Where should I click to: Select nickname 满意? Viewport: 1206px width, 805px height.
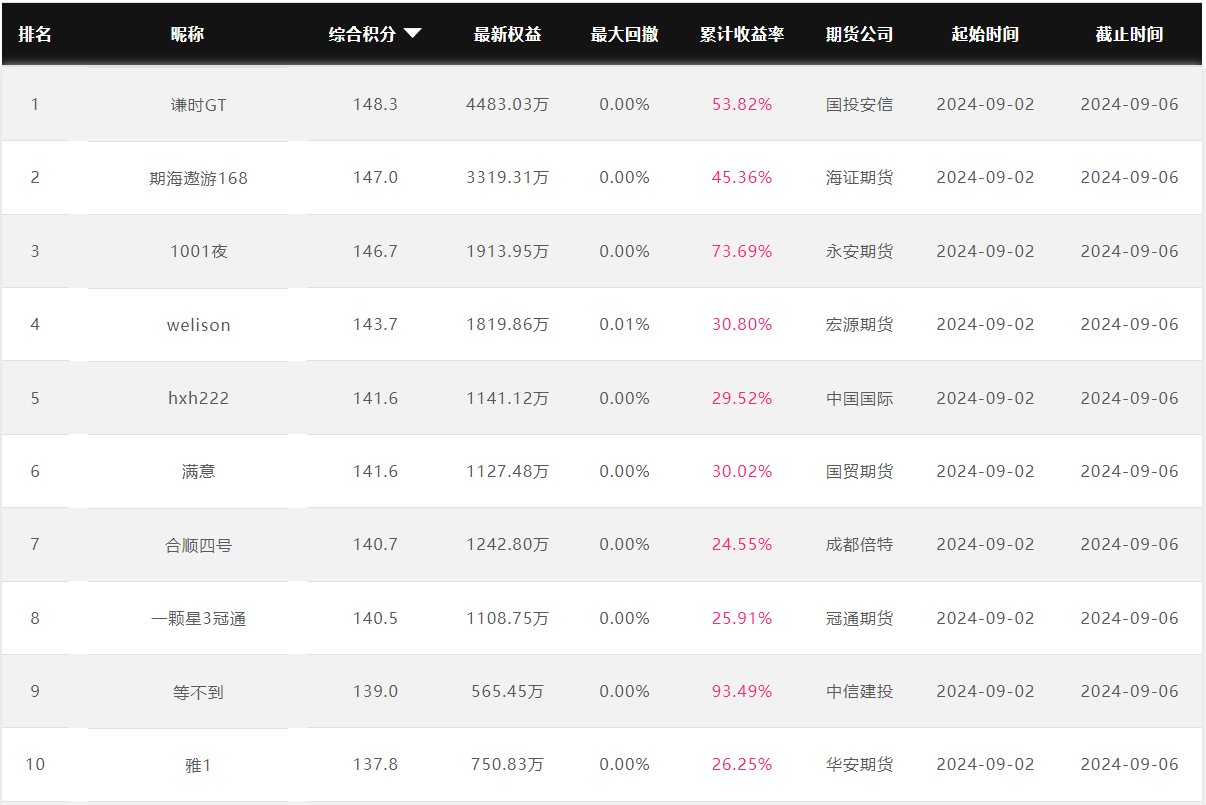[x=199, y=471]
